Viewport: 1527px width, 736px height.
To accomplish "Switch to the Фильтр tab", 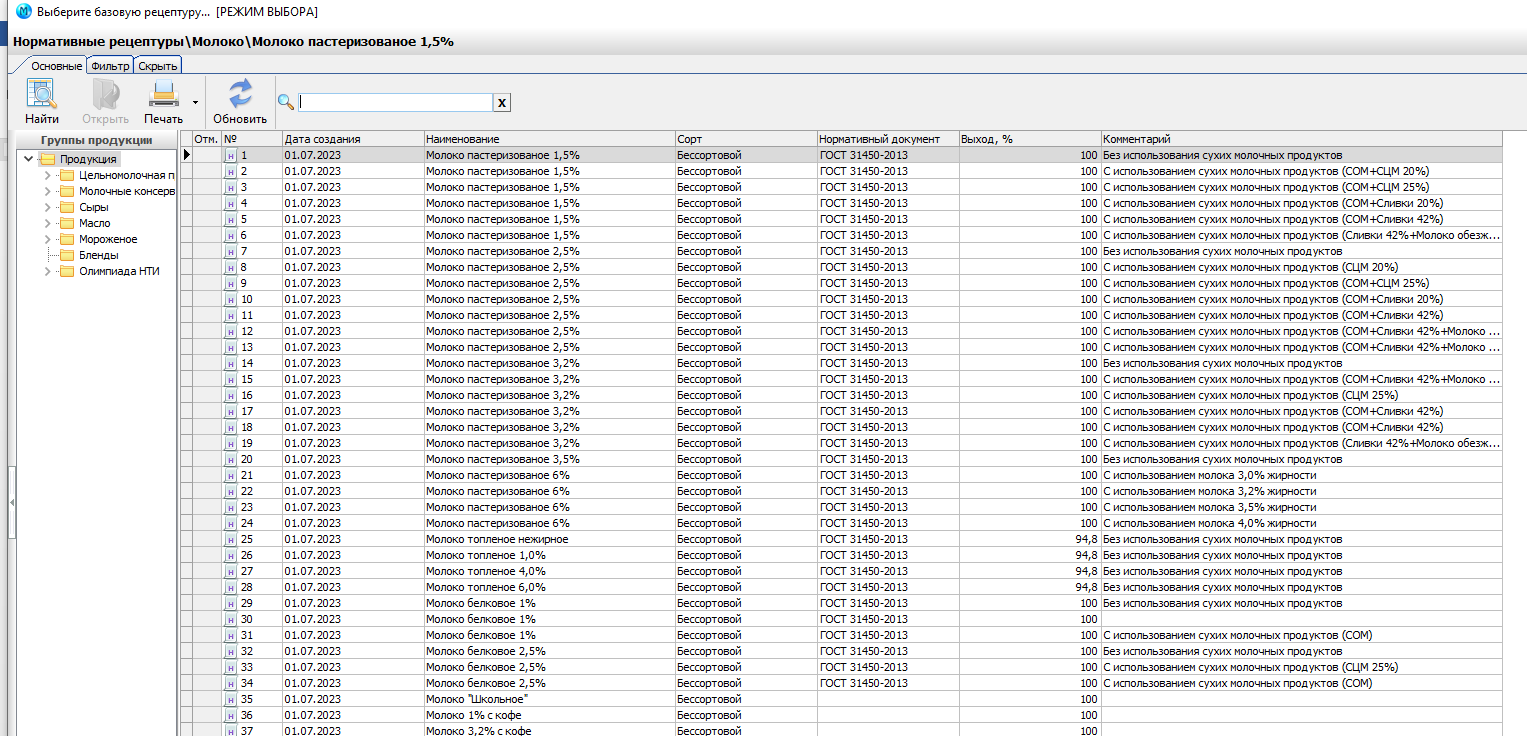I will point(109,66).
